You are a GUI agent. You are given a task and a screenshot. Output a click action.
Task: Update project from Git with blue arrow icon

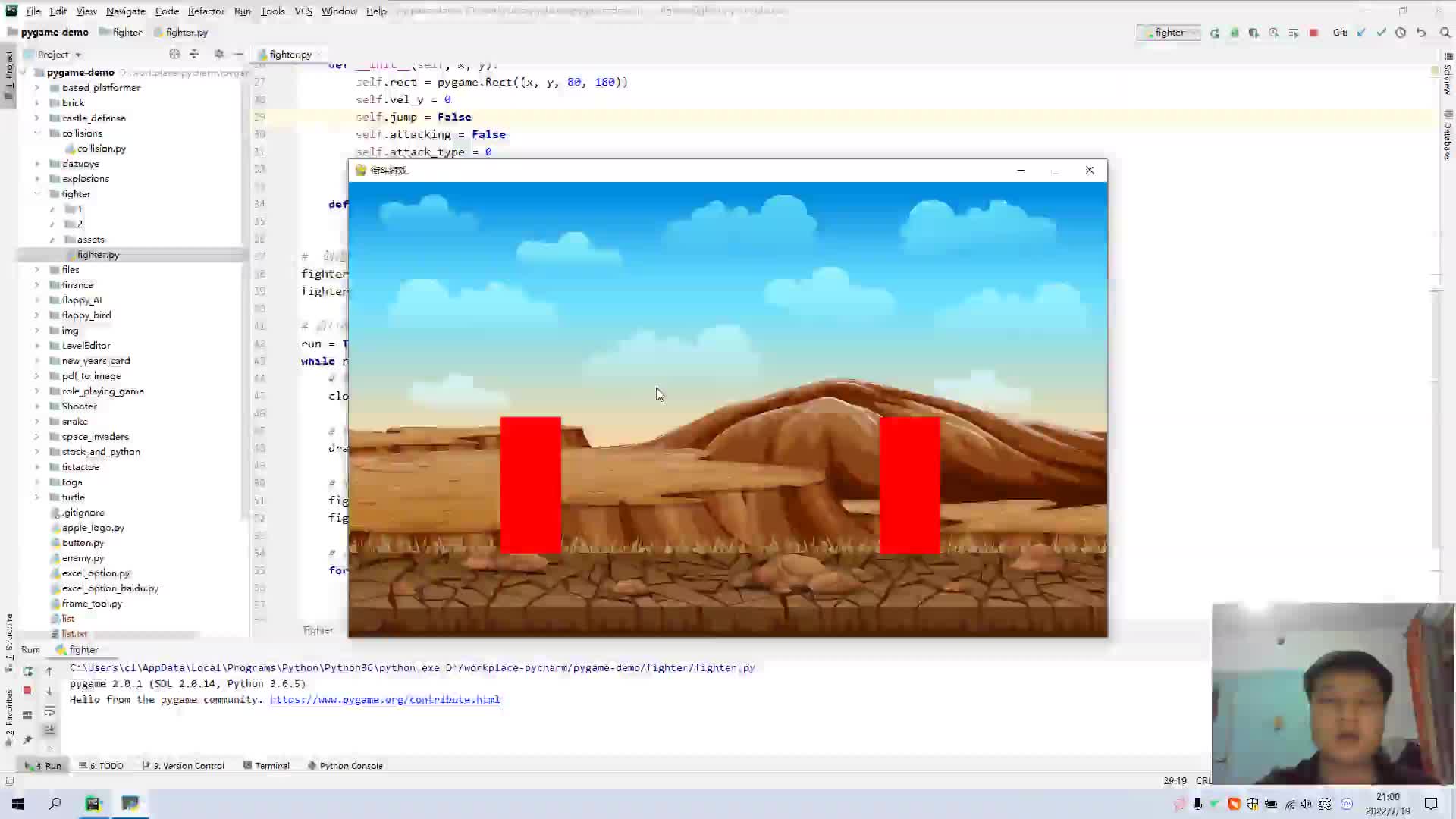click(x=1361, y=33)
